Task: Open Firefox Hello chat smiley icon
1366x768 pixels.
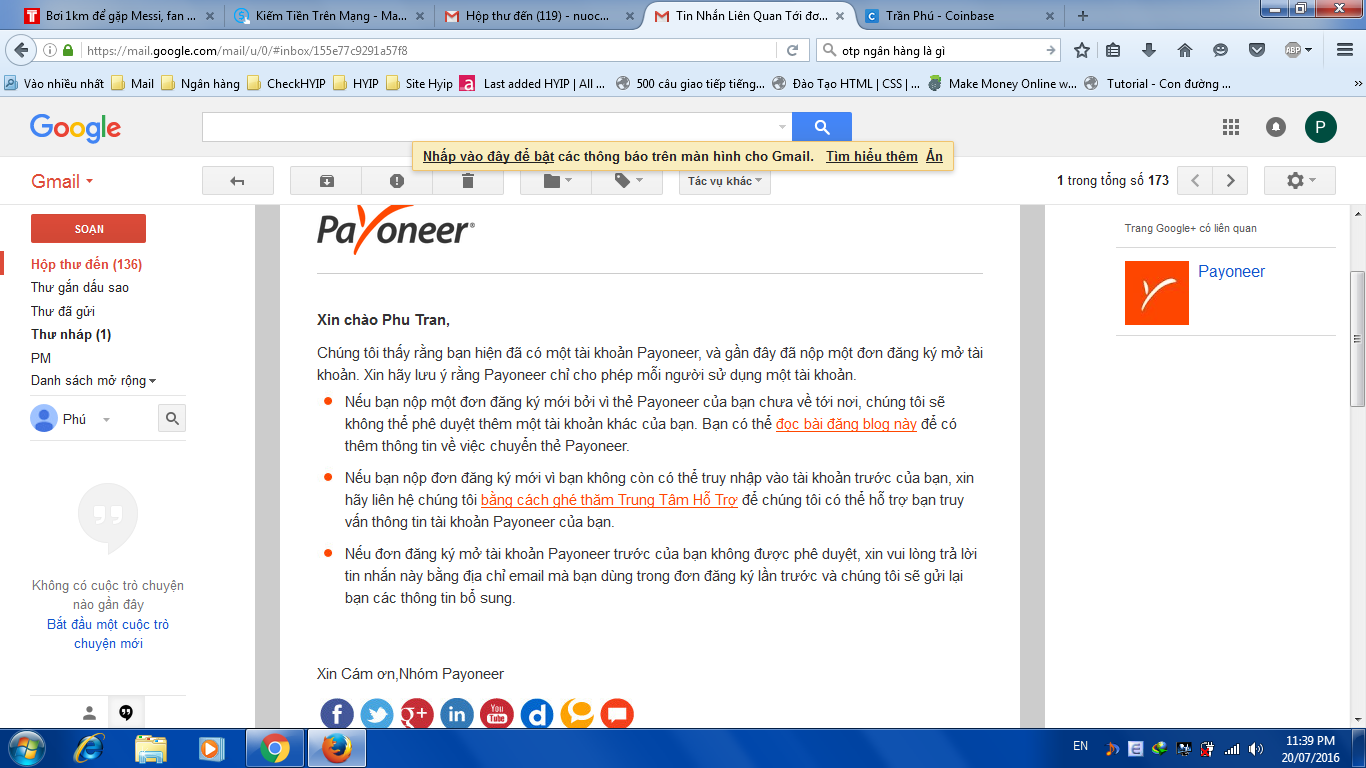Action: 1221,50
